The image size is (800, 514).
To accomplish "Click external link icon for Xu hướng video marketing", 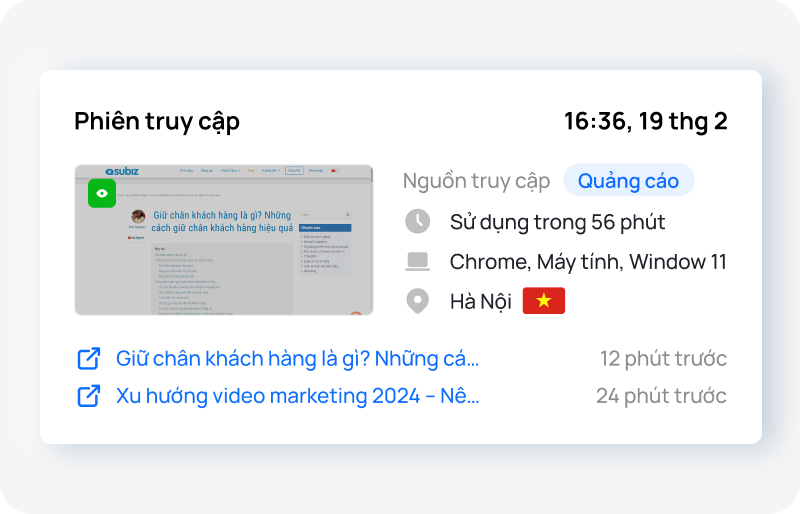I will [x=89, y=396].
